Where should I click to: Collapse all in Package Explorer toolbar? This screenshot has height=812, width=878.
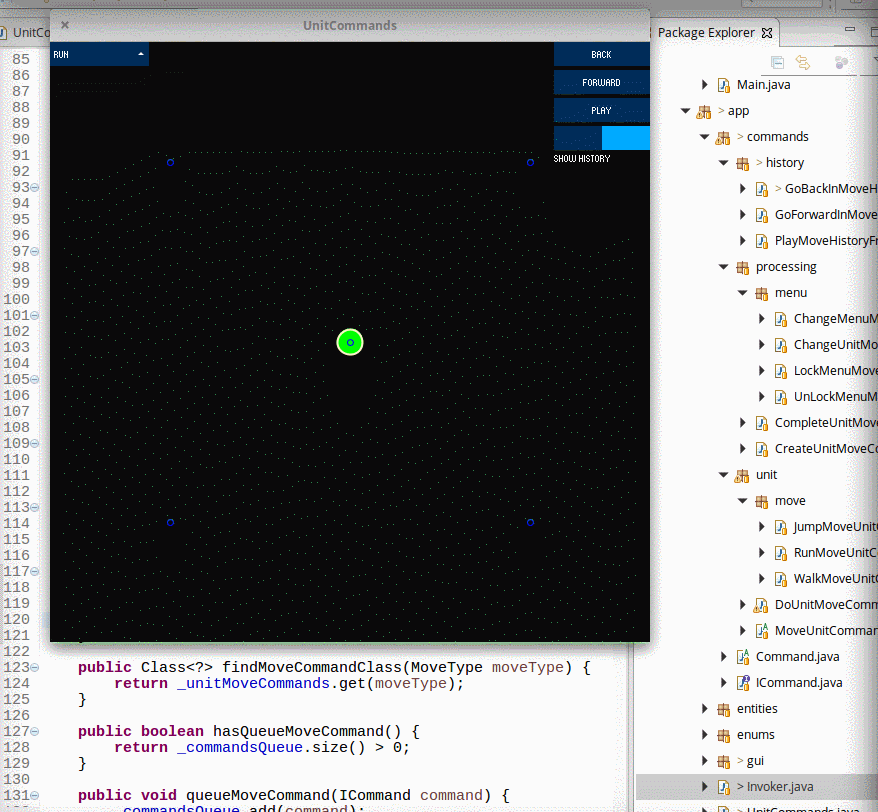[x=777, y=62]
